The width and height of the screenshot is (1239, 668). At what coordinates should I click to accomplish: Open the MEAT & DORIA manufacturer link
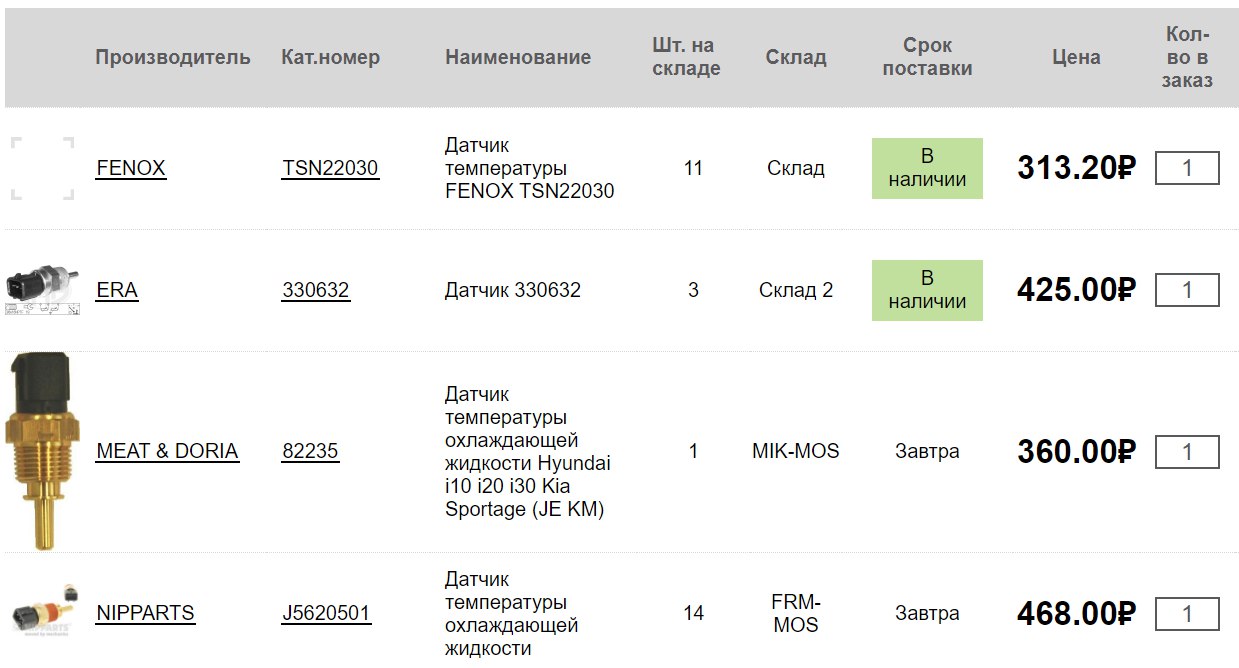[167, 451]
